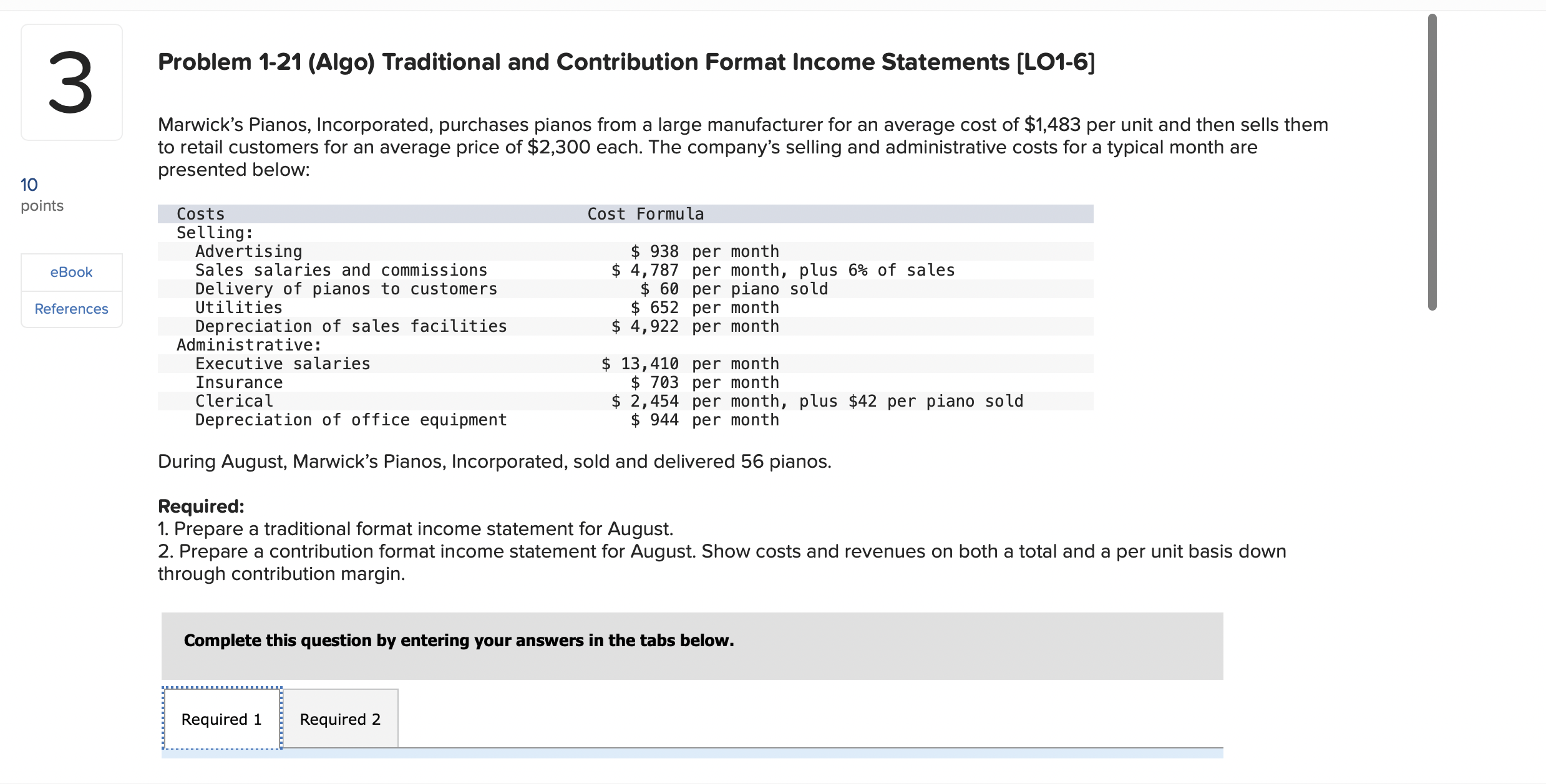1546x784 pixels.
Task: Click the Problem 1-21 title heading
Action: pos(626,62)
